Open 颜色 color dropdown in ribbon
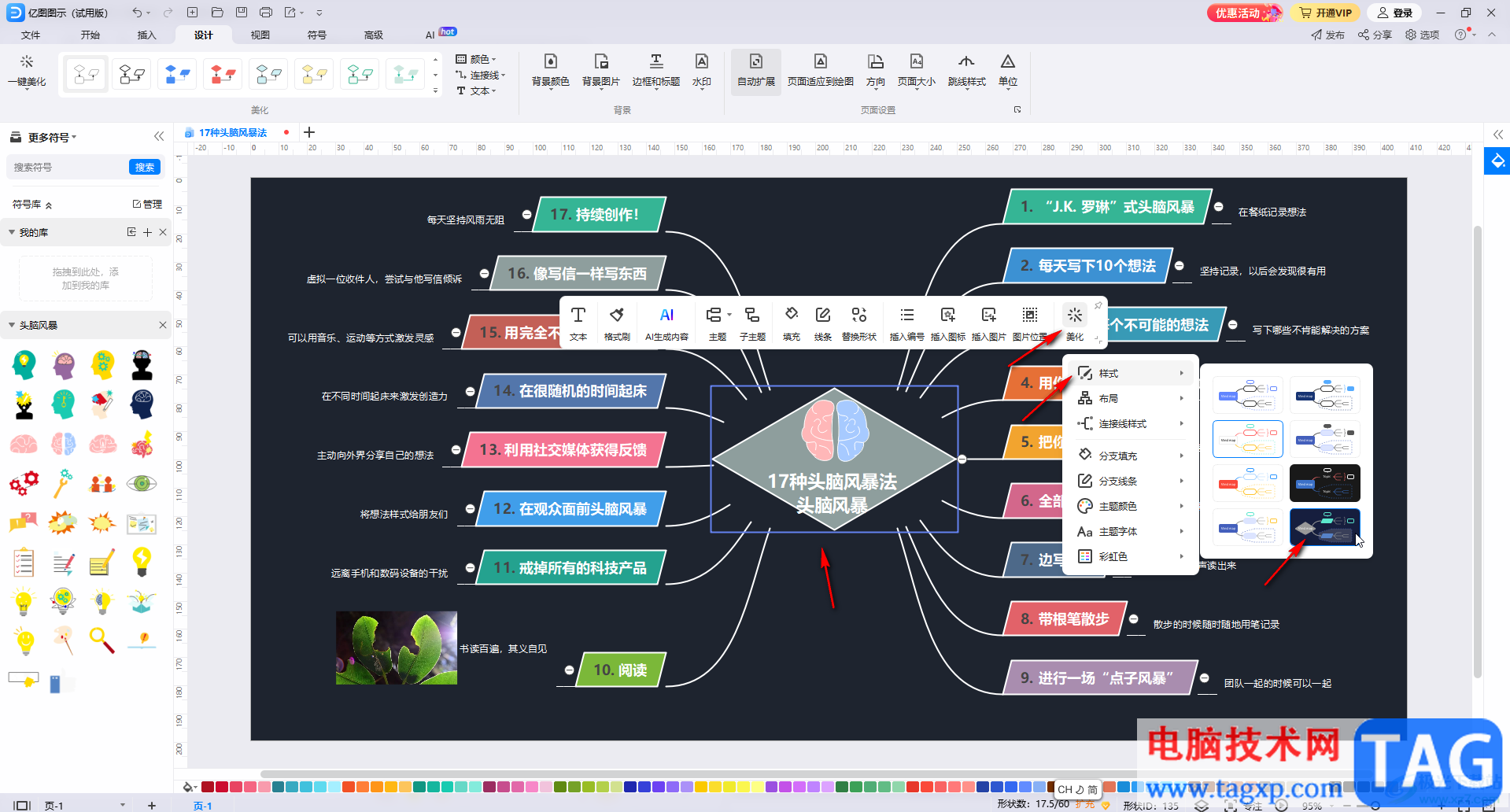Screen dimensions: 1510x812 pyautogui.click(x=477, y=59)
